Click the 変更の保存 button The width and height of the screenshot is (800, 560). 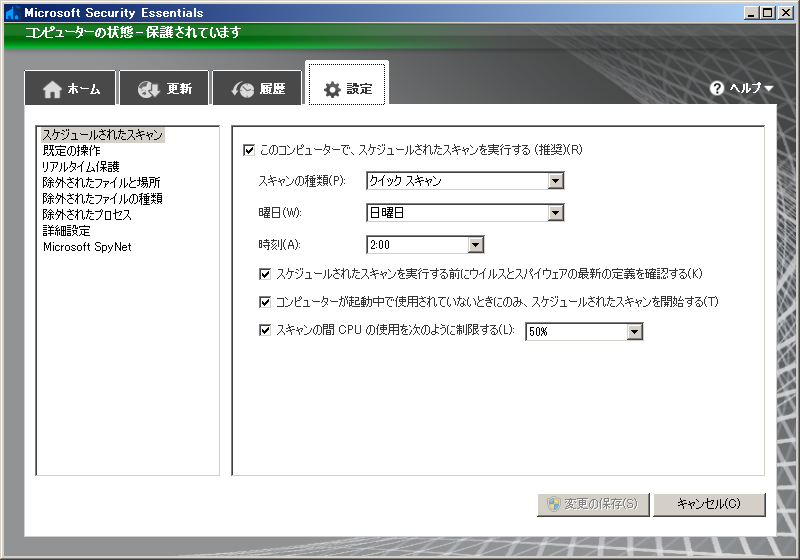(594, 504)
